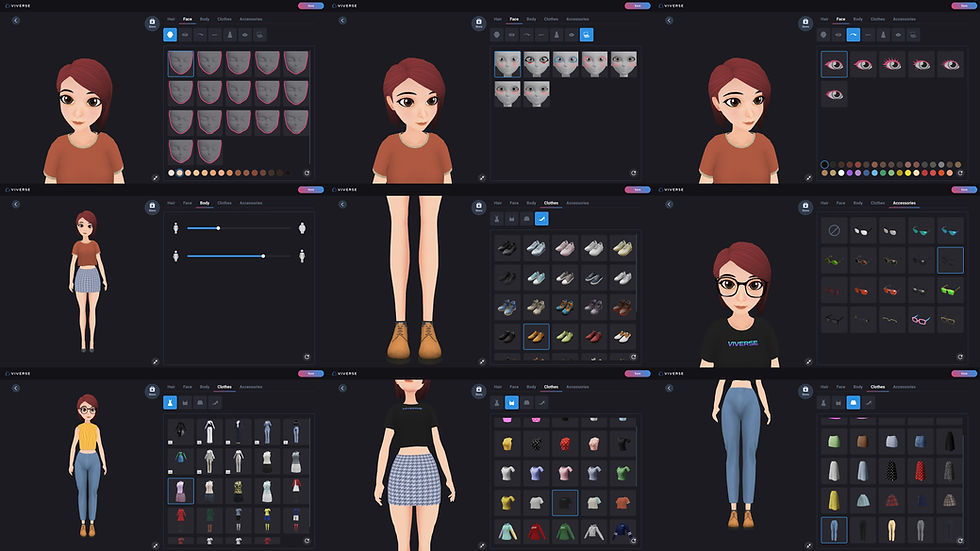
Task: Select nose icon in face-shape panel toolbar
Action: 230,35
